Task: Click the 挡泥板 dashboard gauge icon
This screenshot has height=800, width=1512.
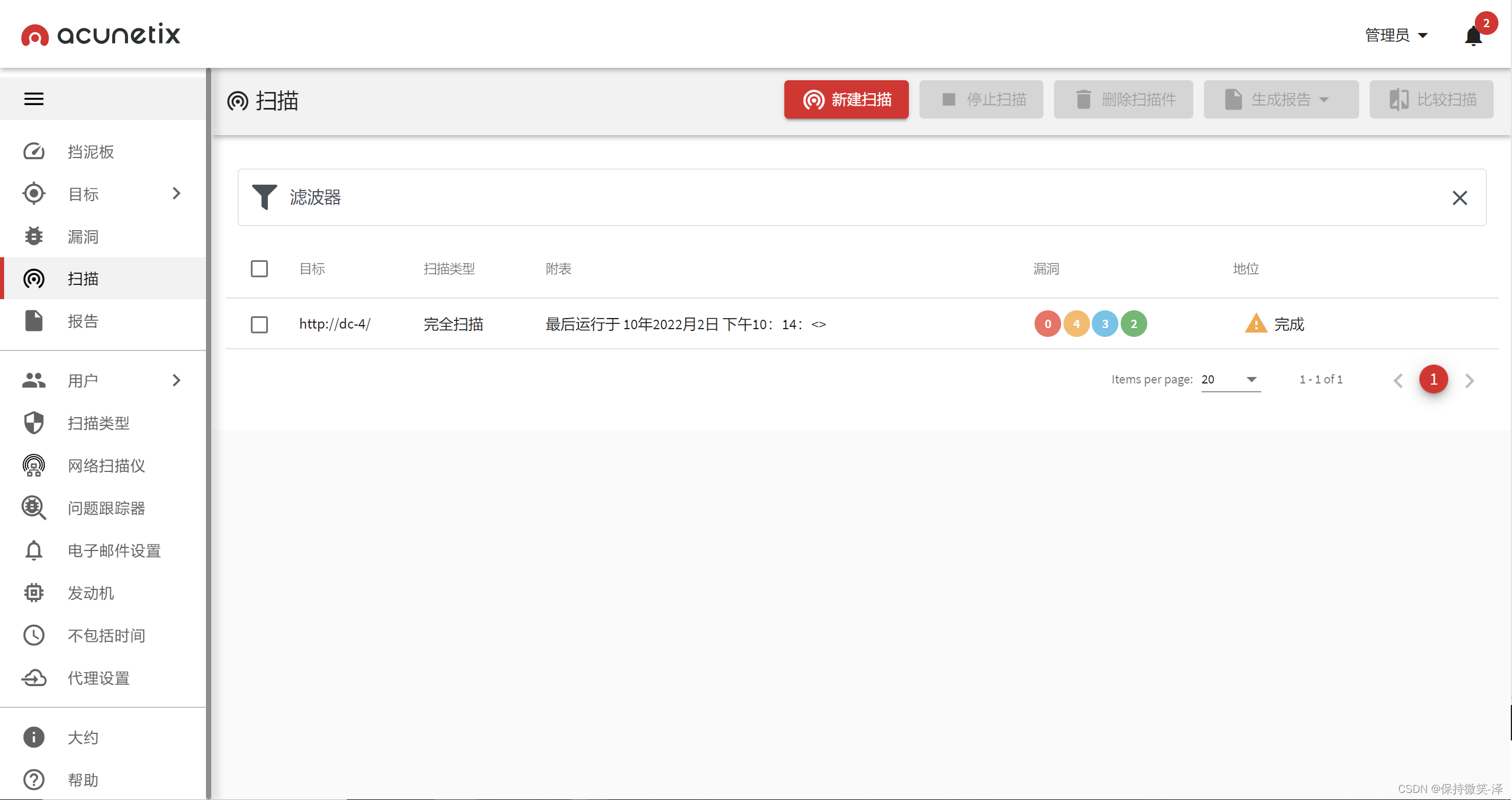Action: tap(34, 152)
